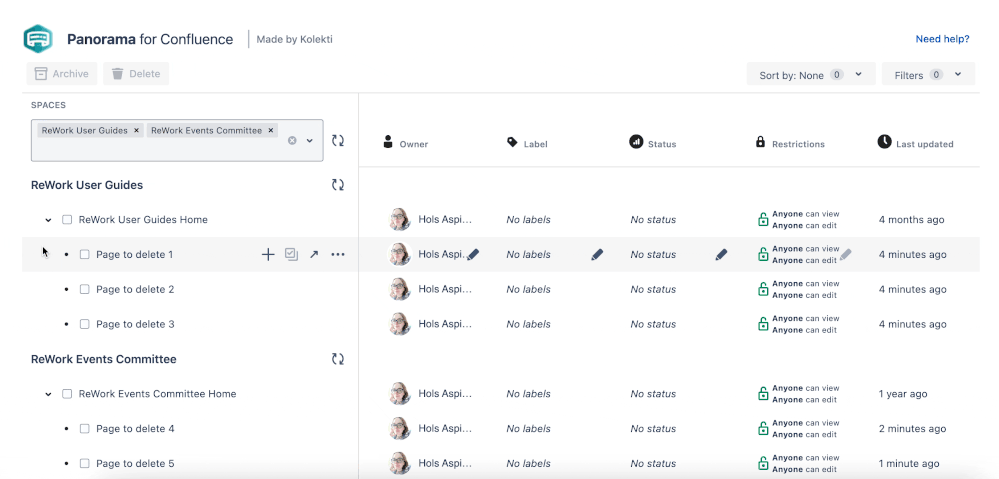Screen dimensions: 999x479
Task: Click the unlocked padlock for ReWork User Guides Home
Action: 763,220
